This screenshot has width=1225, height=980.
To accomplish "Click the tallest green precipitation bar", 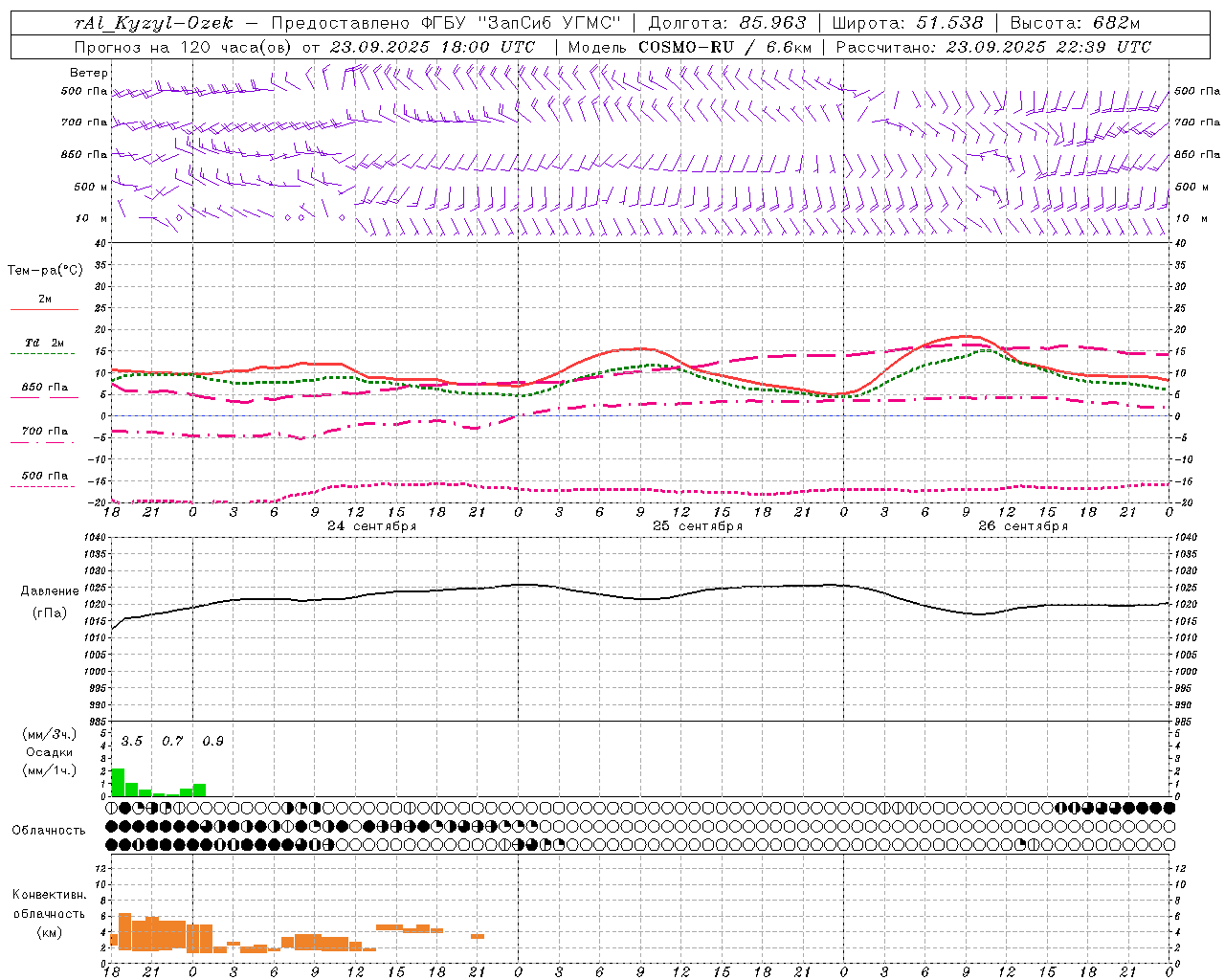I will [x=118, y=782].
